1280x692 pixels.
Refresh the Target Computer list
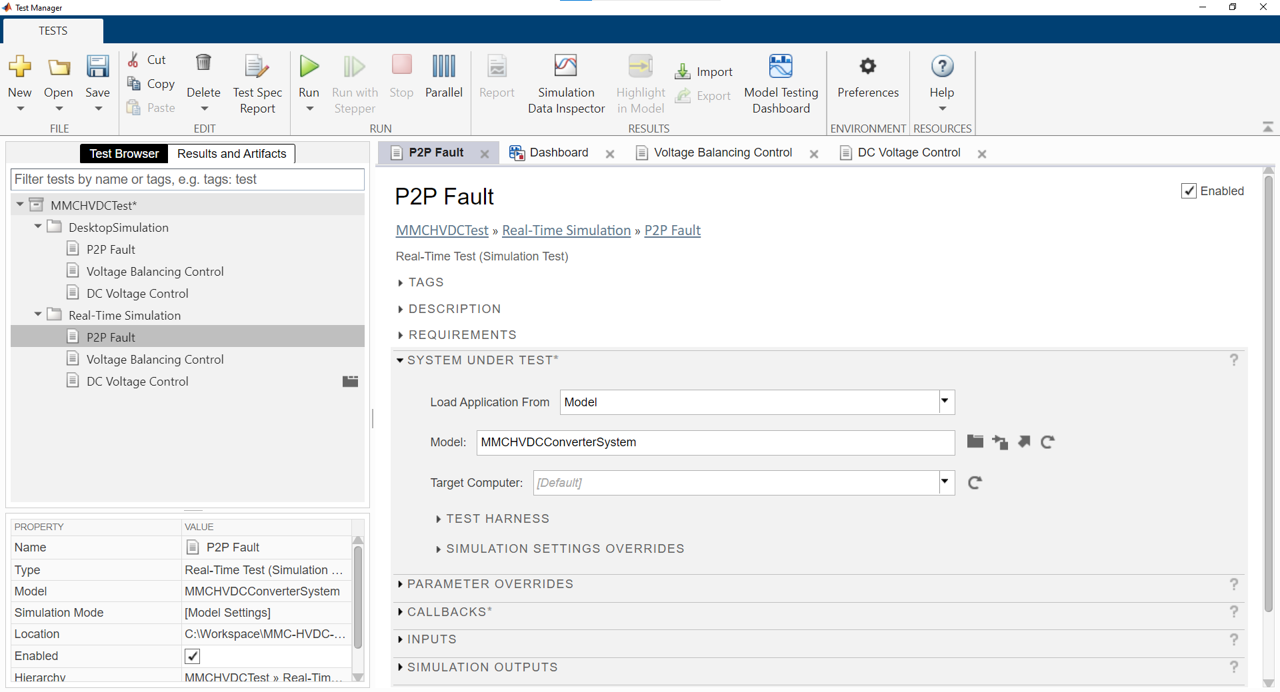point(975,483)
